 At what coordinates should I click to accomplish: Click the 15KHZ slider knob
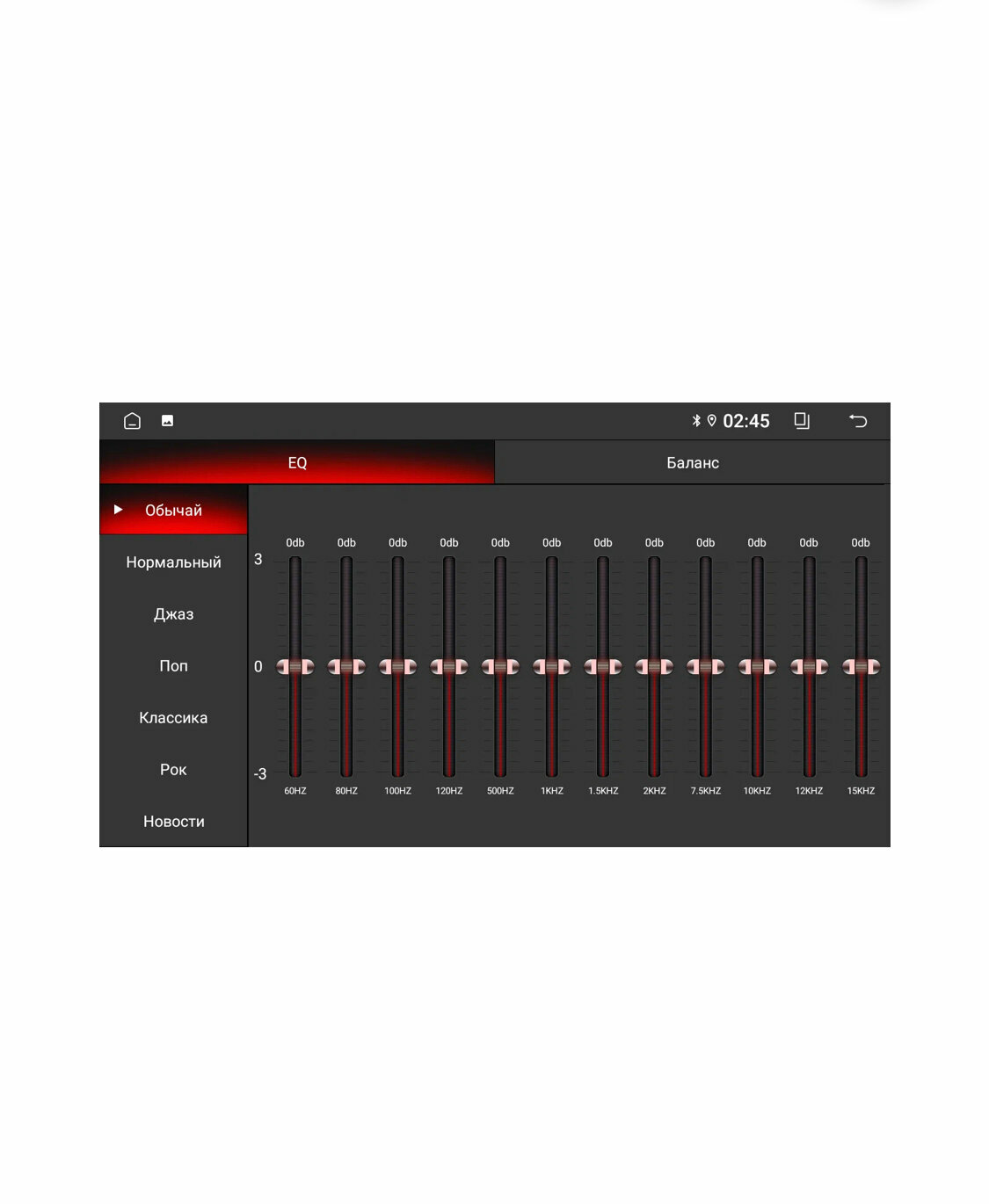(861, 667)
